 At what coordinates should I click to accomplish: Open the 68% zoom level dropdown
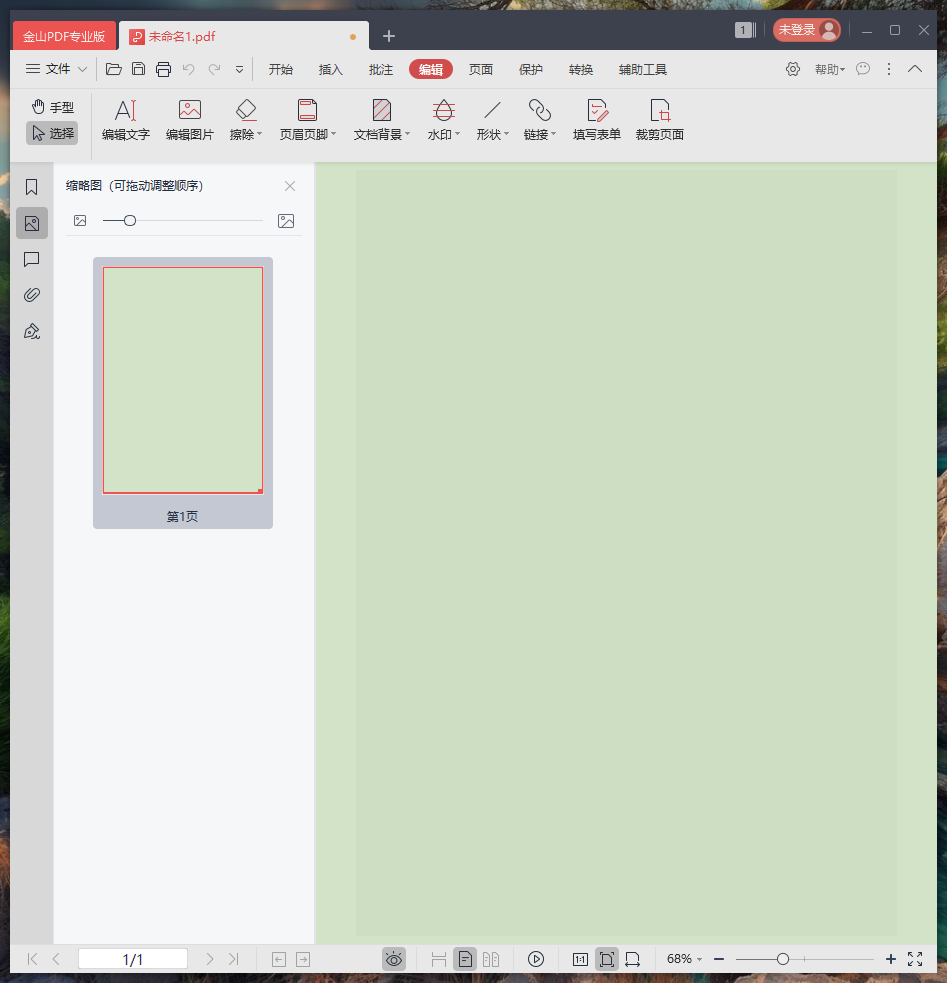685,959
